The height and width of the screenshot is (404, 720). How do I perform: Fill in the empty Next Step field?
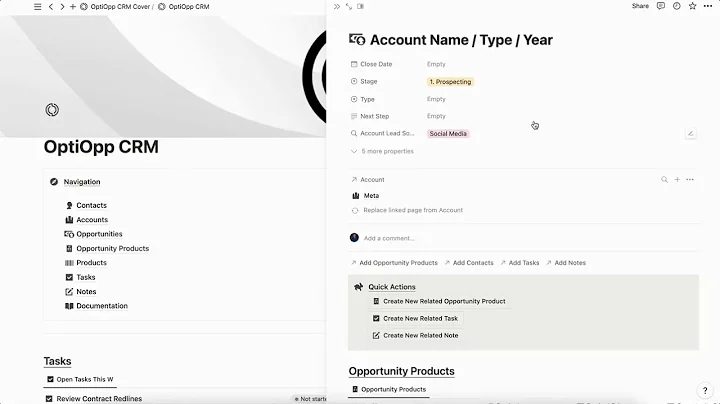pos(436,116)
